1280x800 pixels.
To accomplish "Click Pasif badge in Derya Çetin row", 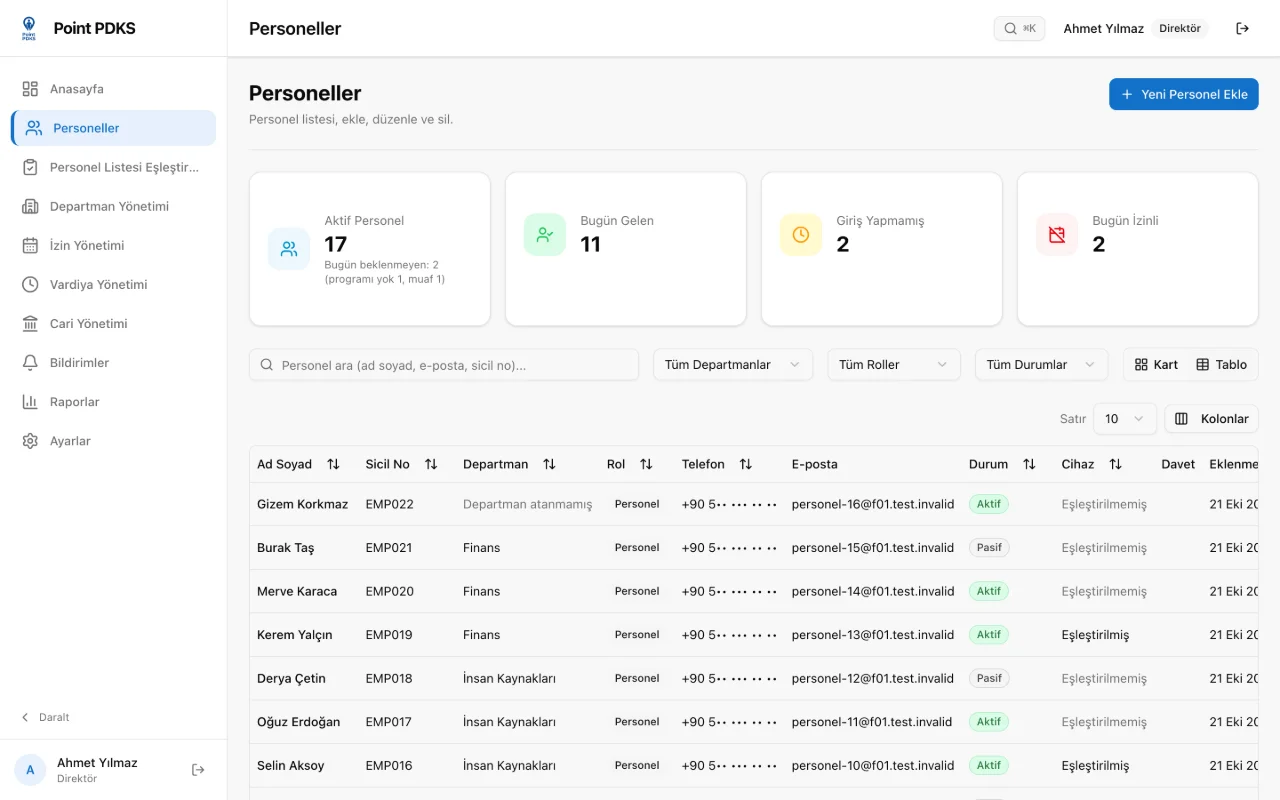I will coord(989,678).
